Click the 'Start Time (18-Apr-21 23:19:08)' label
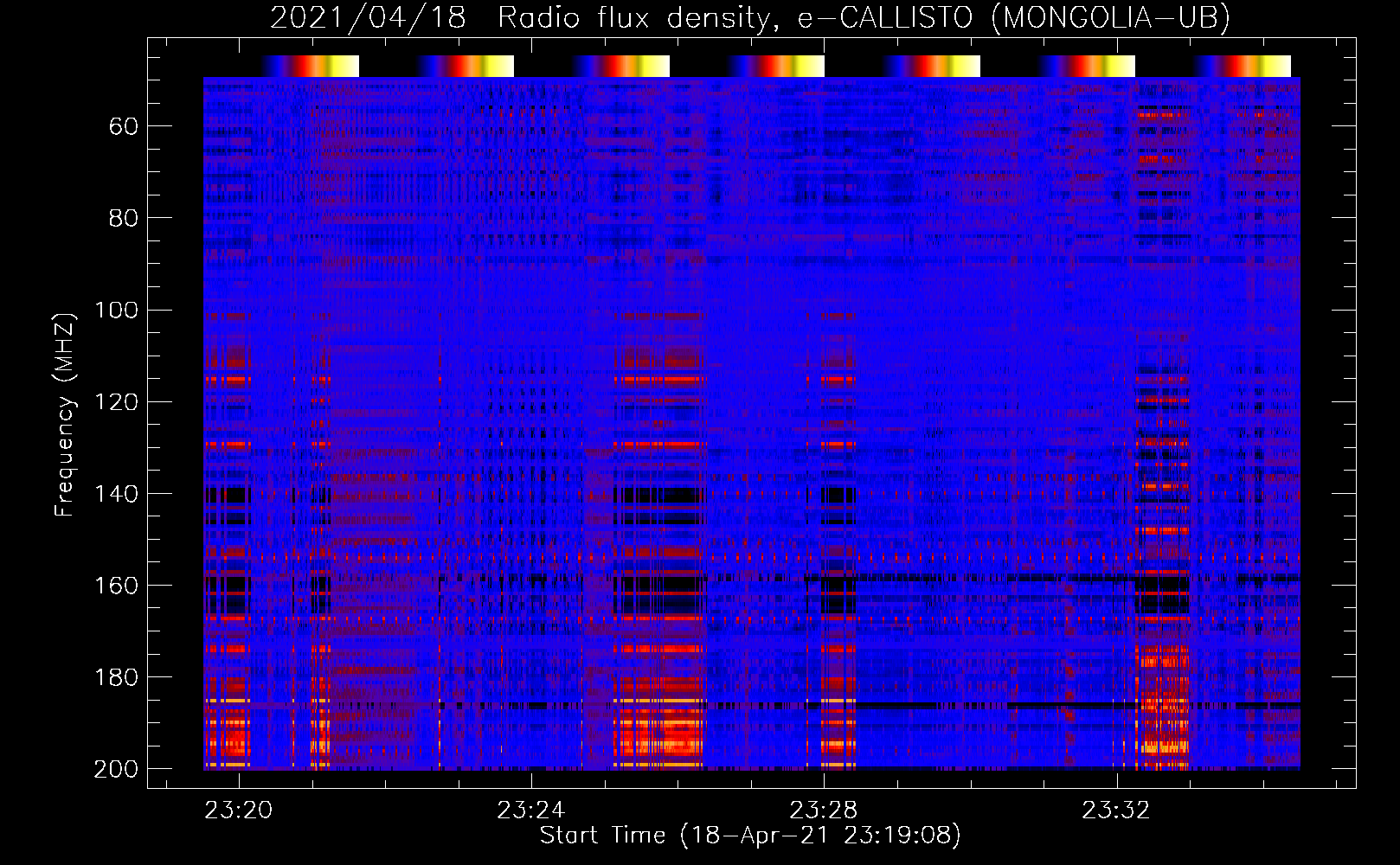 tap(750, 836)
